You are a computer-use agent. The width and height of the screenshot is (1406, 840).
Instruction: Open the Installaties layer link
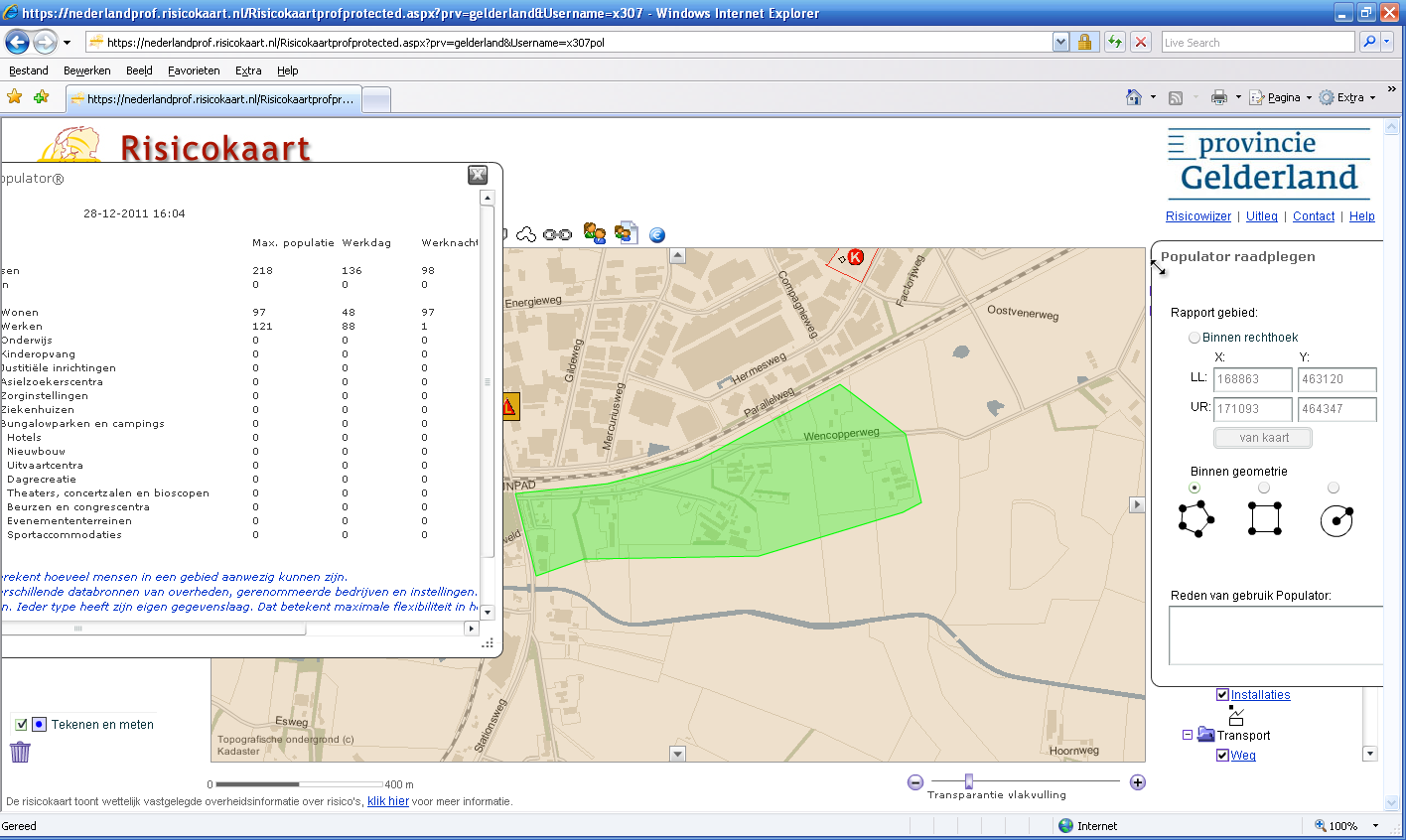1261,695
